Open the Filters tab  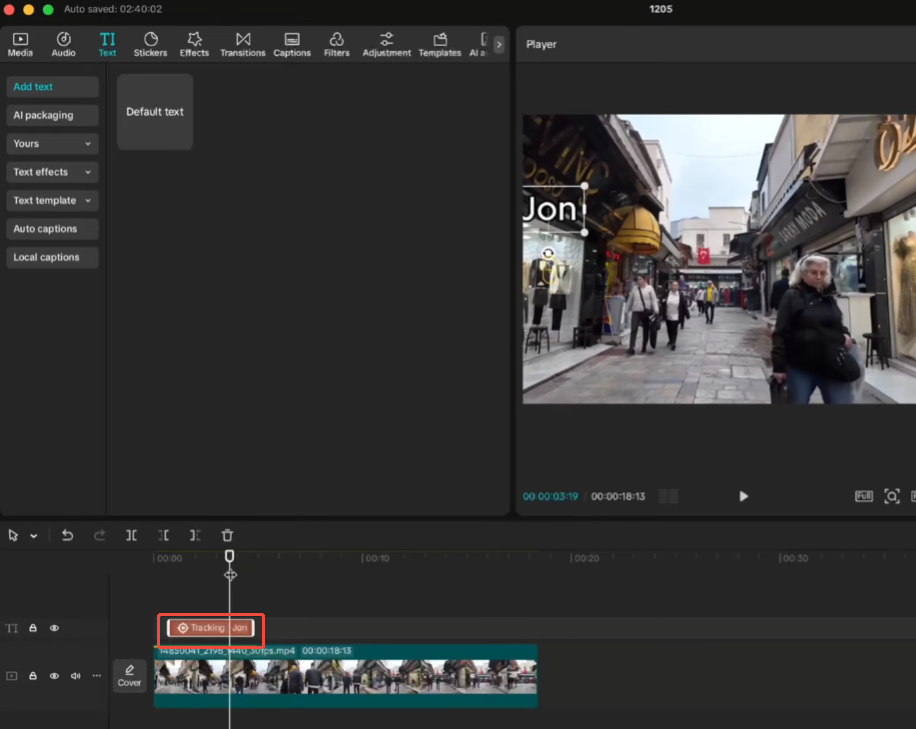tap(337, 44)
